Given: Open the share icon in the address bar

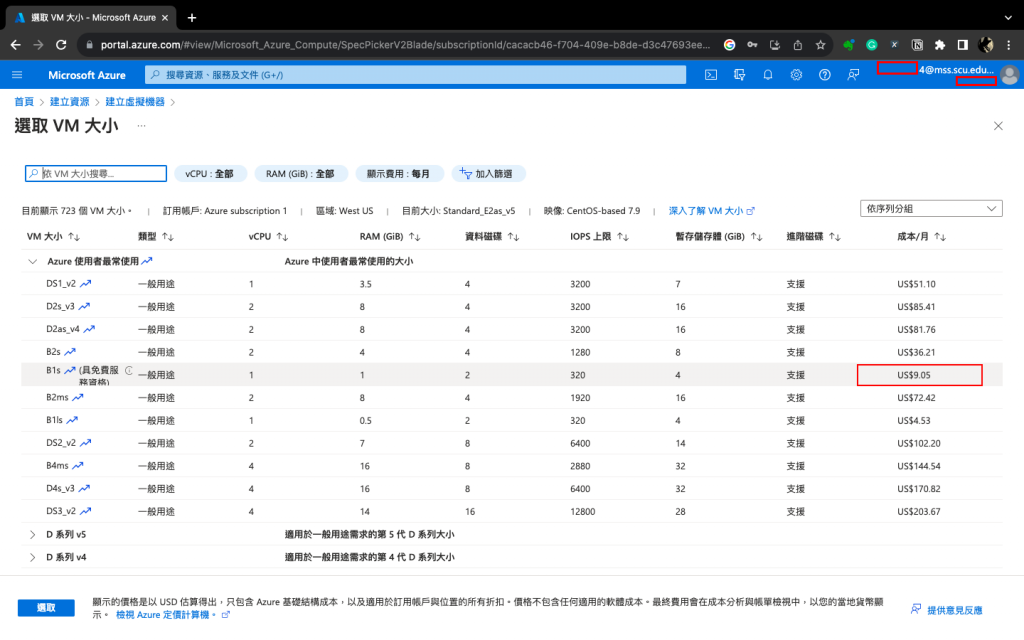Looking at the screenshot, I should (797, 45).
